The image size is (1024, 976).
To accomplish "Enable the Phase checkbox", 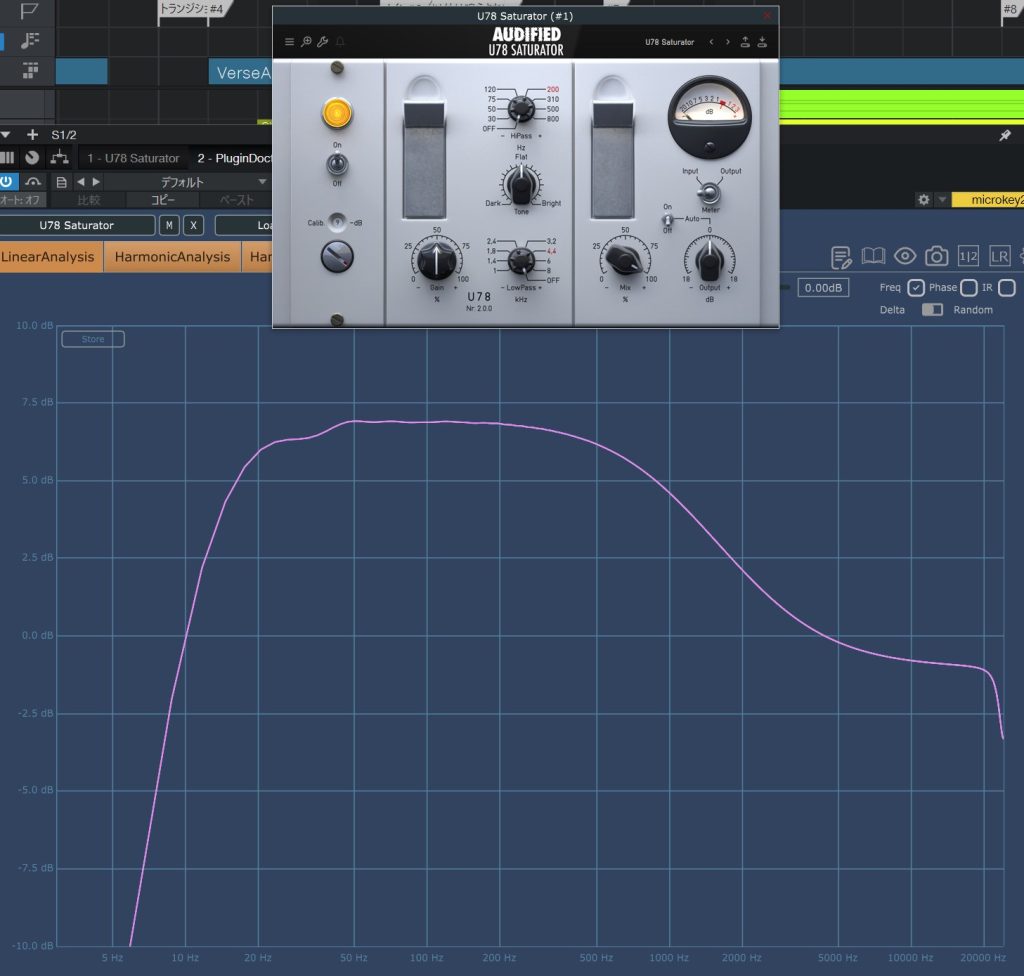I will (x=968, y=288).
